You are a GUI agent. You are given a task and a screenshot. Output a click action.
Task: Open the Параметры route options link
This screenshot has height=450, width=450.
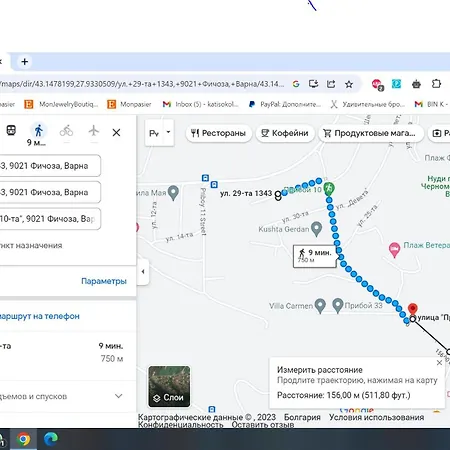[x=104, y=281]
